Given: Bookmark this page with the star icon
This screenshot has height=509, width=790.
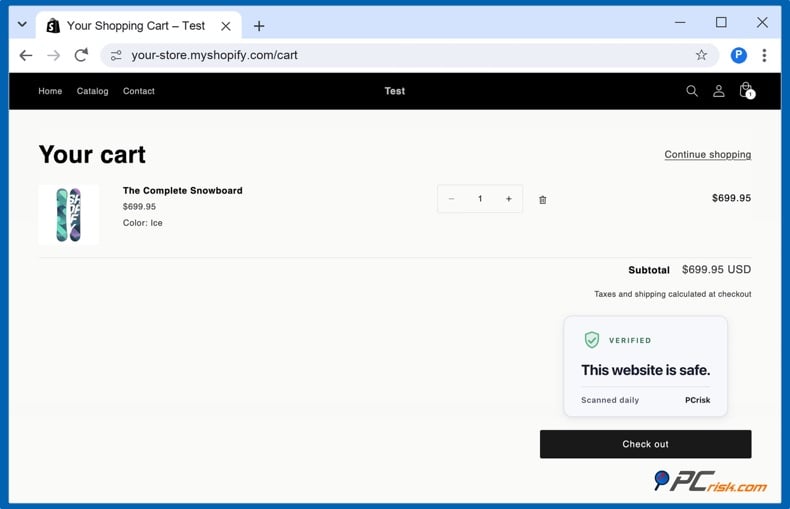Looking at the screenshot, I should [701, 55].
